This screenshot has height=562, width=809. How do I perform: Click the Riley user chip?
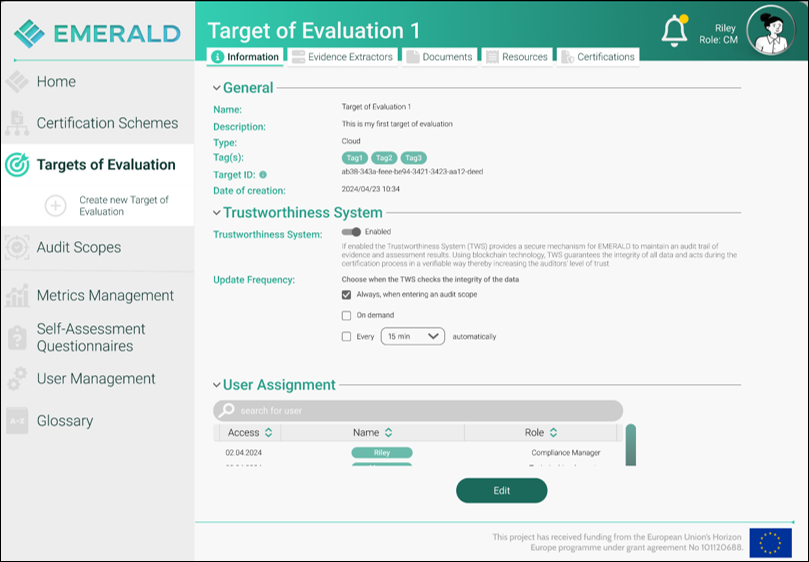coord(382,453)
